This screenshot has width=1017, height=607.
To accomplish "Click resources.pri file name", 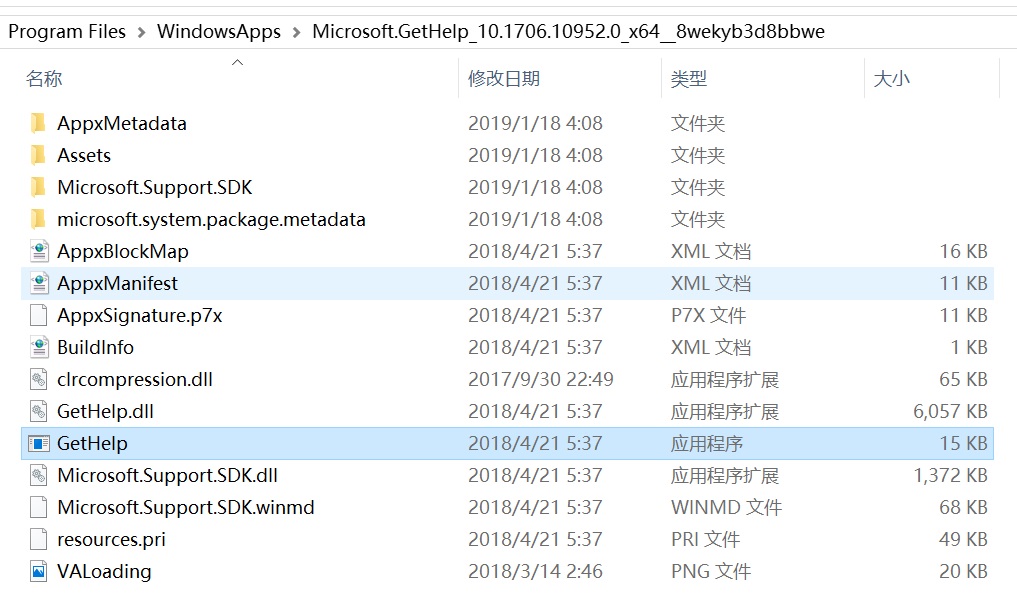I will [112, 540].
